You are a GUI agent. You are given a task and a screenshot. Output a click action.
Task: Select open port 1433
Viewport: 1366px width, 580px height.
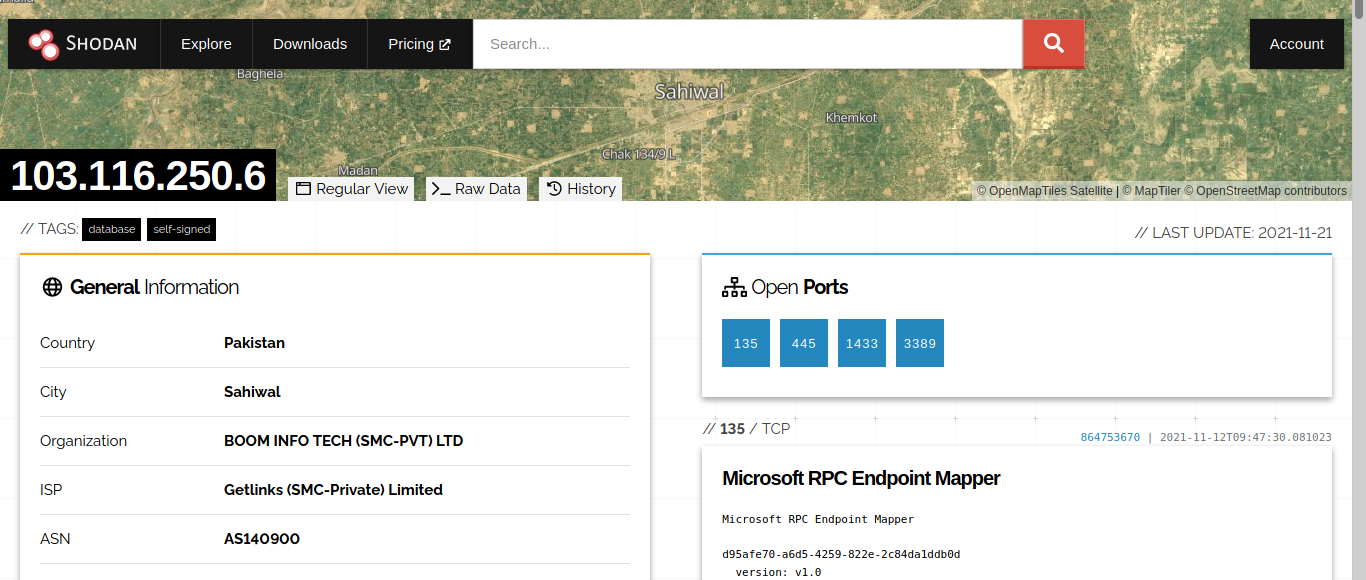click(862, 343)
